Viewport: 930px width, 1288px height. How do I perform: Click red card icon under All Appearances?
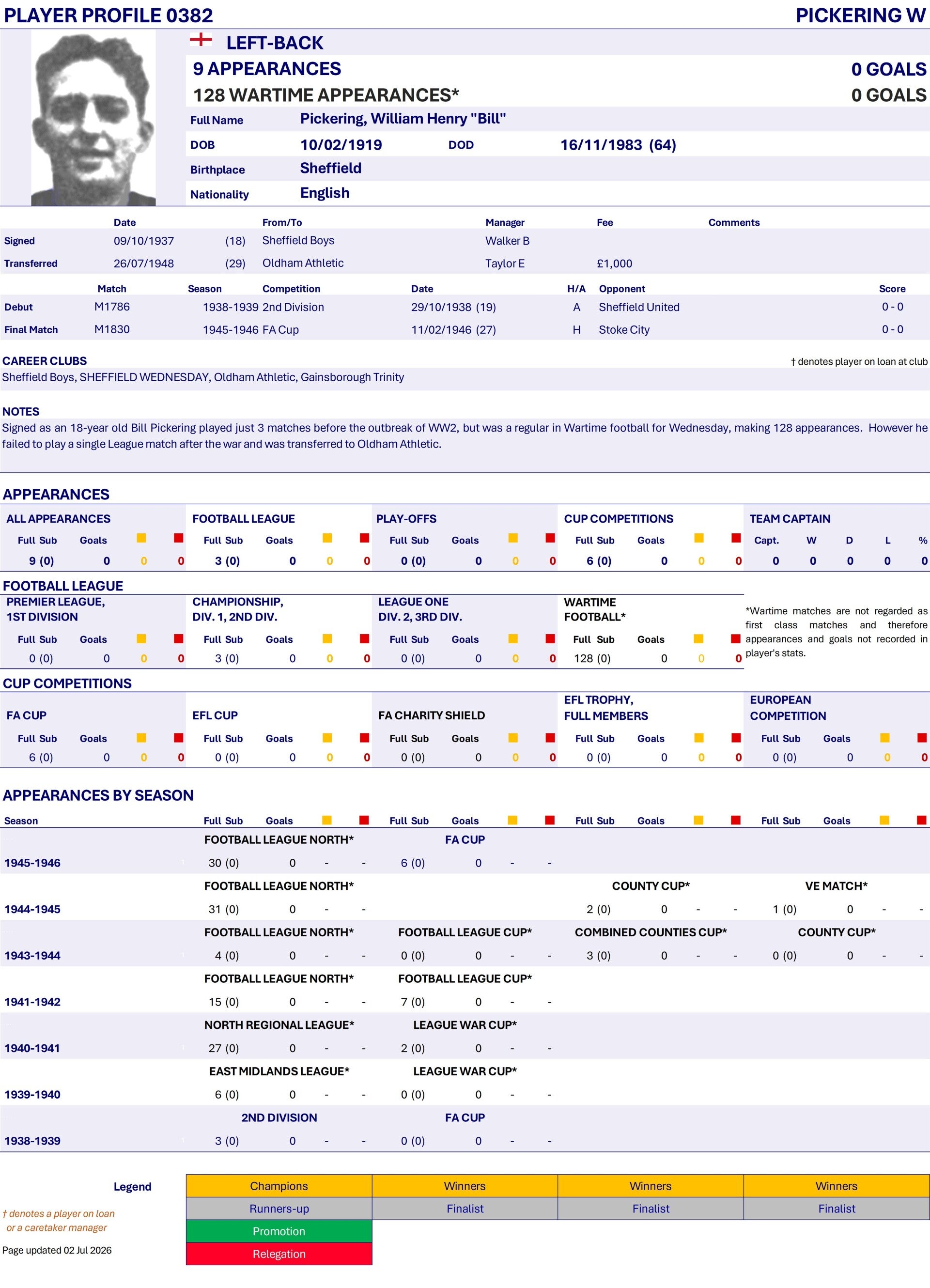point(179,538)
